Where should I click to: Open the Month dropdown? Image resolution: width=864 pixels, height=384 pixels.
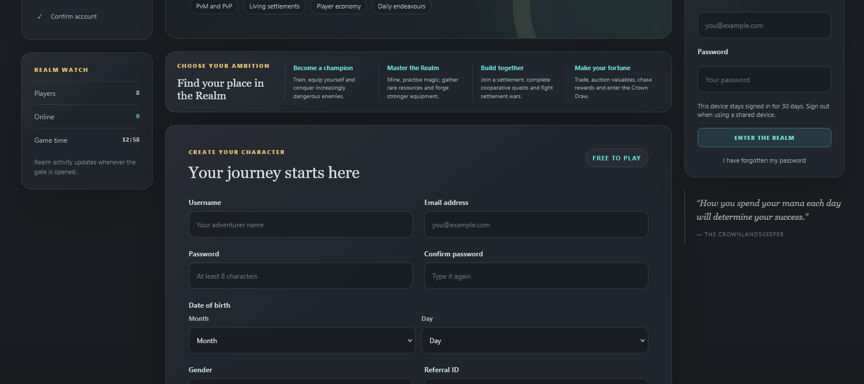pyautogui.click(x=302, y=340)
